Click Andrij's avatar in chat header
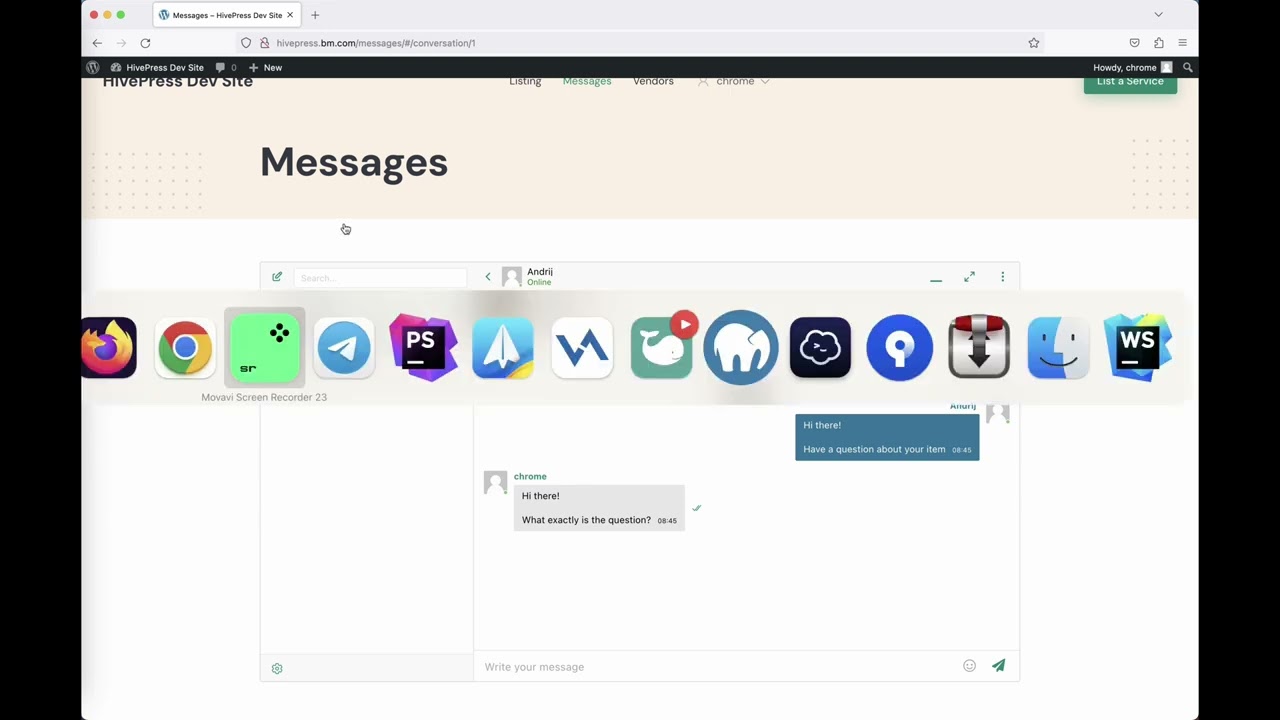Screen dimensions: 1280x720 [x=512, y=277]
